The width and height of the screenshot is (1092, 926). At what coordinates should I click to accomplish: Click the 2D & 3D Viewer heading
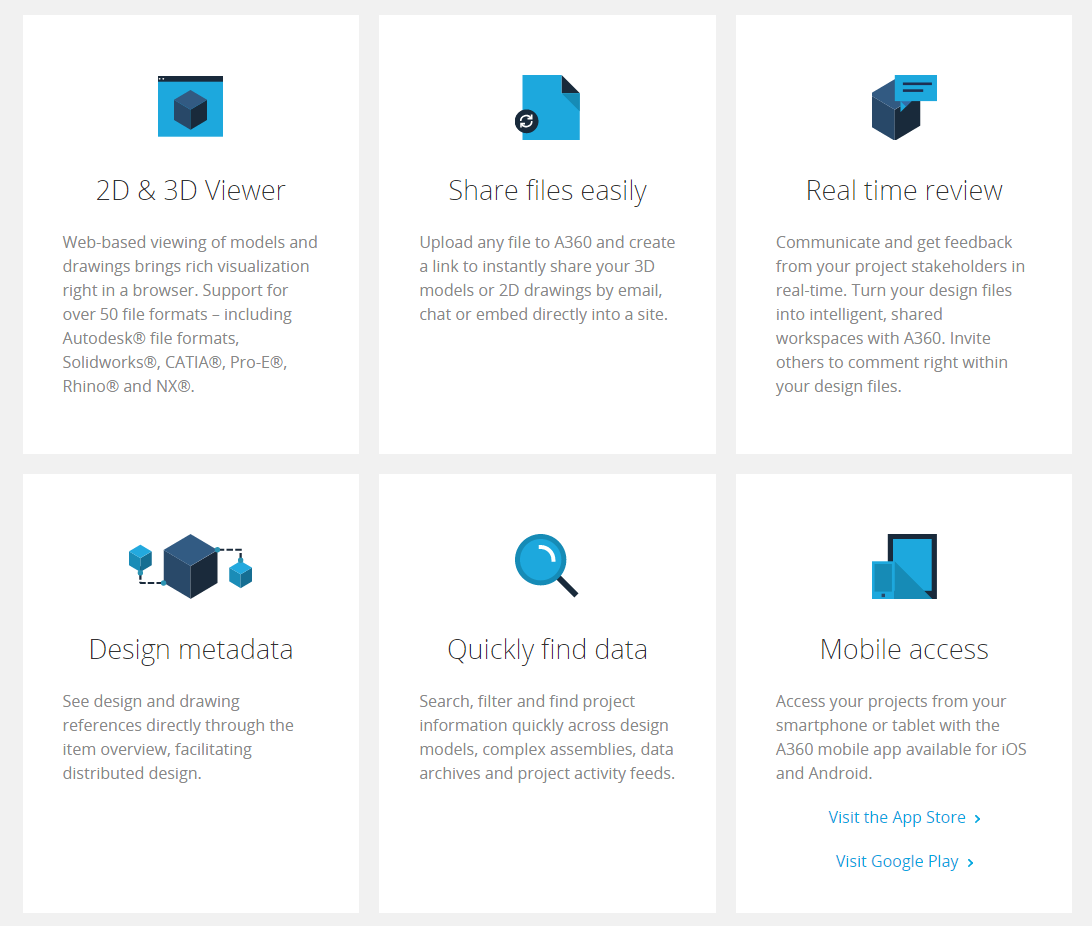click(x=190, y=190)
